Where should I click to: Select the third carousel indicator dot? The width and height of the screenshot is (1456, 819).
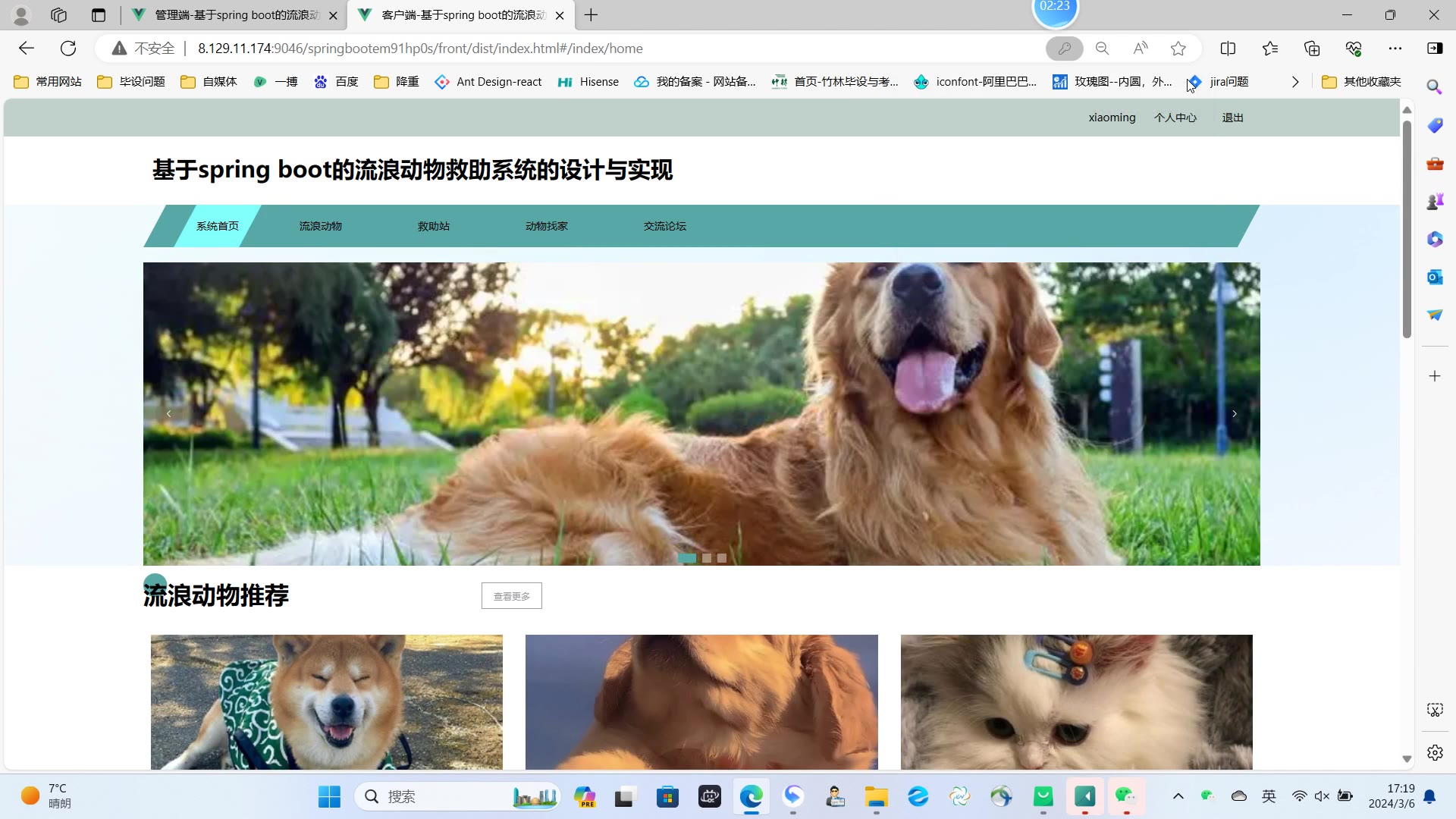pos(722,558)
